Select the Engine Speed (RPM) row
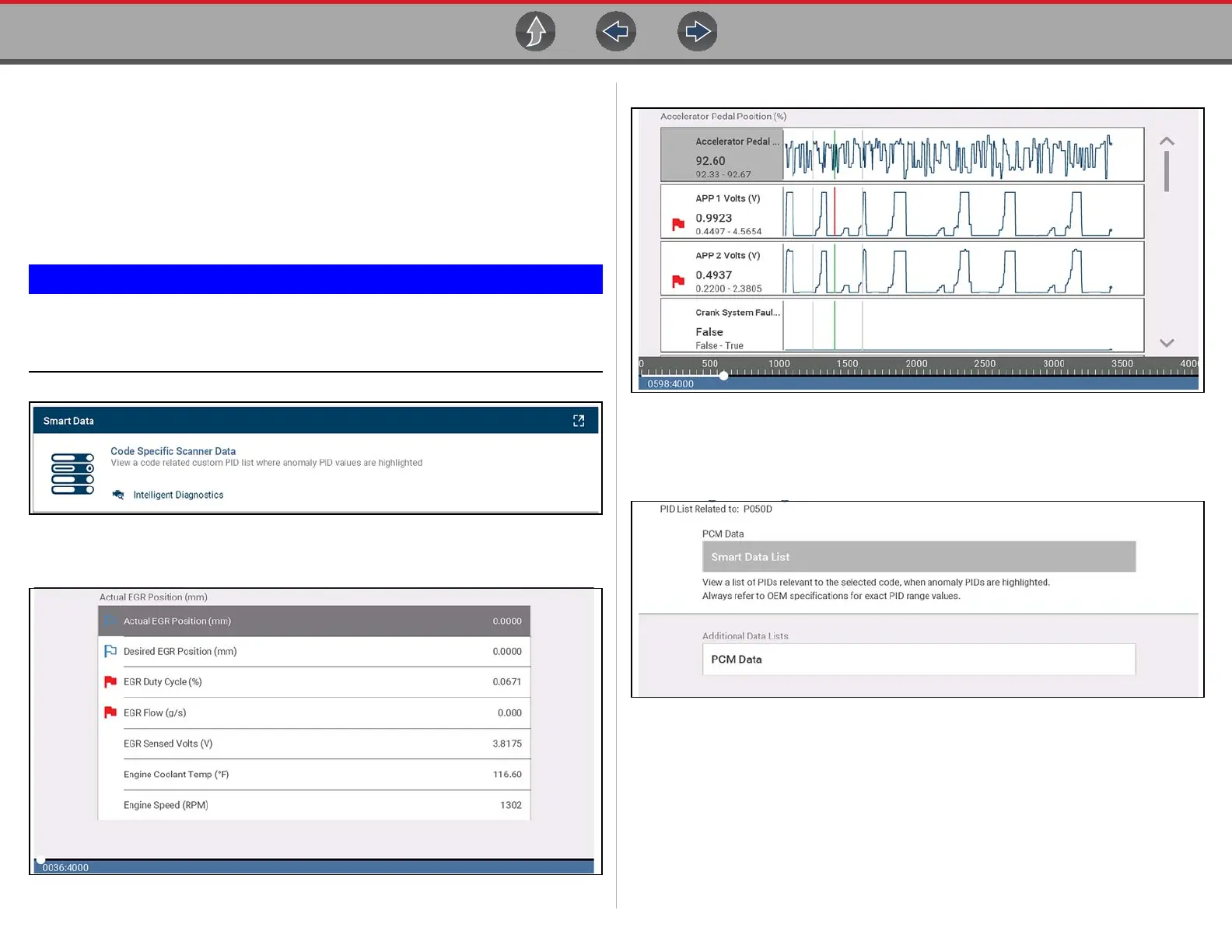The height and width of the screenshot is (952, 1232). coord(314,805)
